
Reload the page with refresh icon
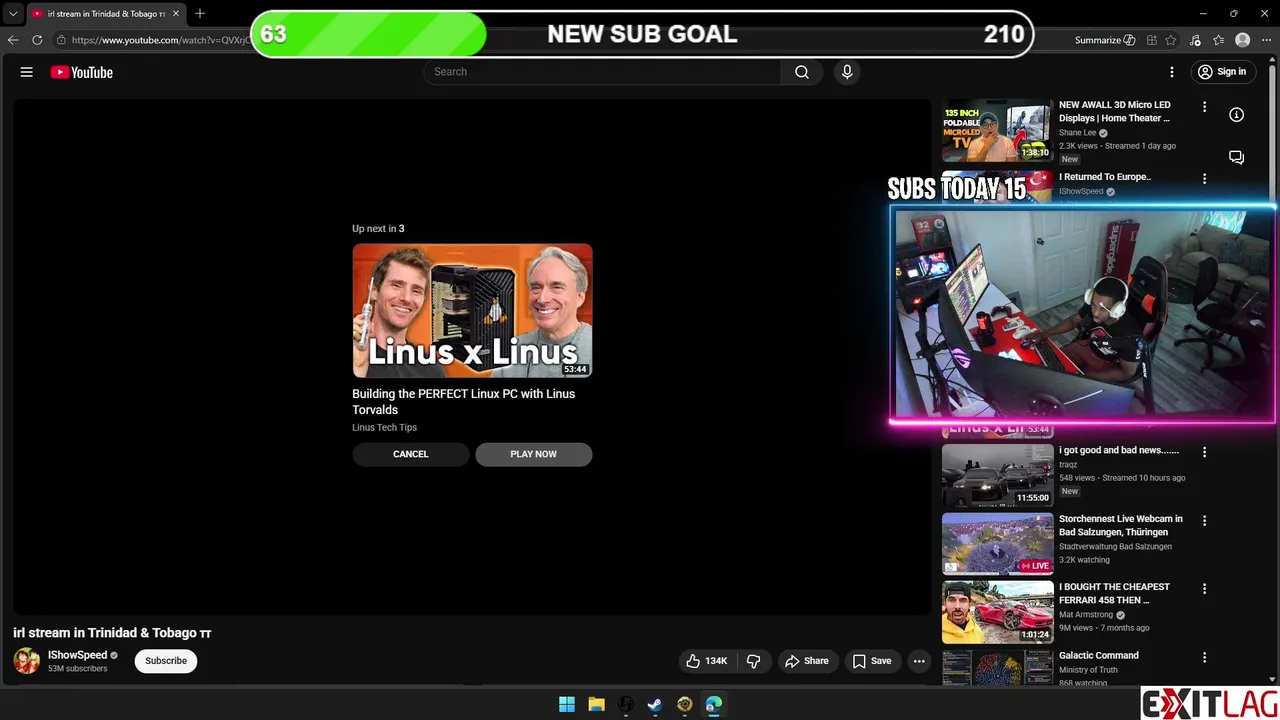point(37,40)
